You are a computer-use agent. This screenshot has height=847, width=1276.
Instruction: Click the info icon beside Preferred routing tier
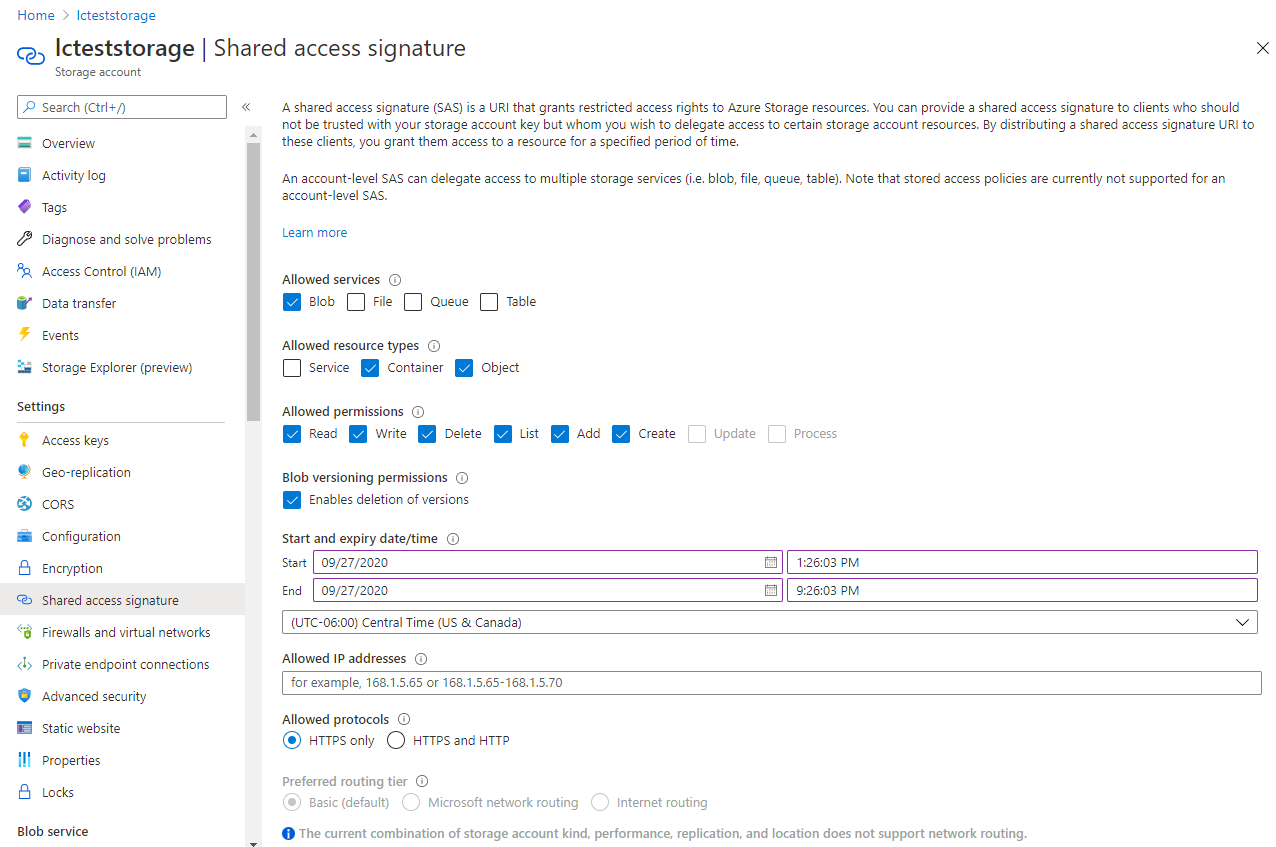coord(422,781)
